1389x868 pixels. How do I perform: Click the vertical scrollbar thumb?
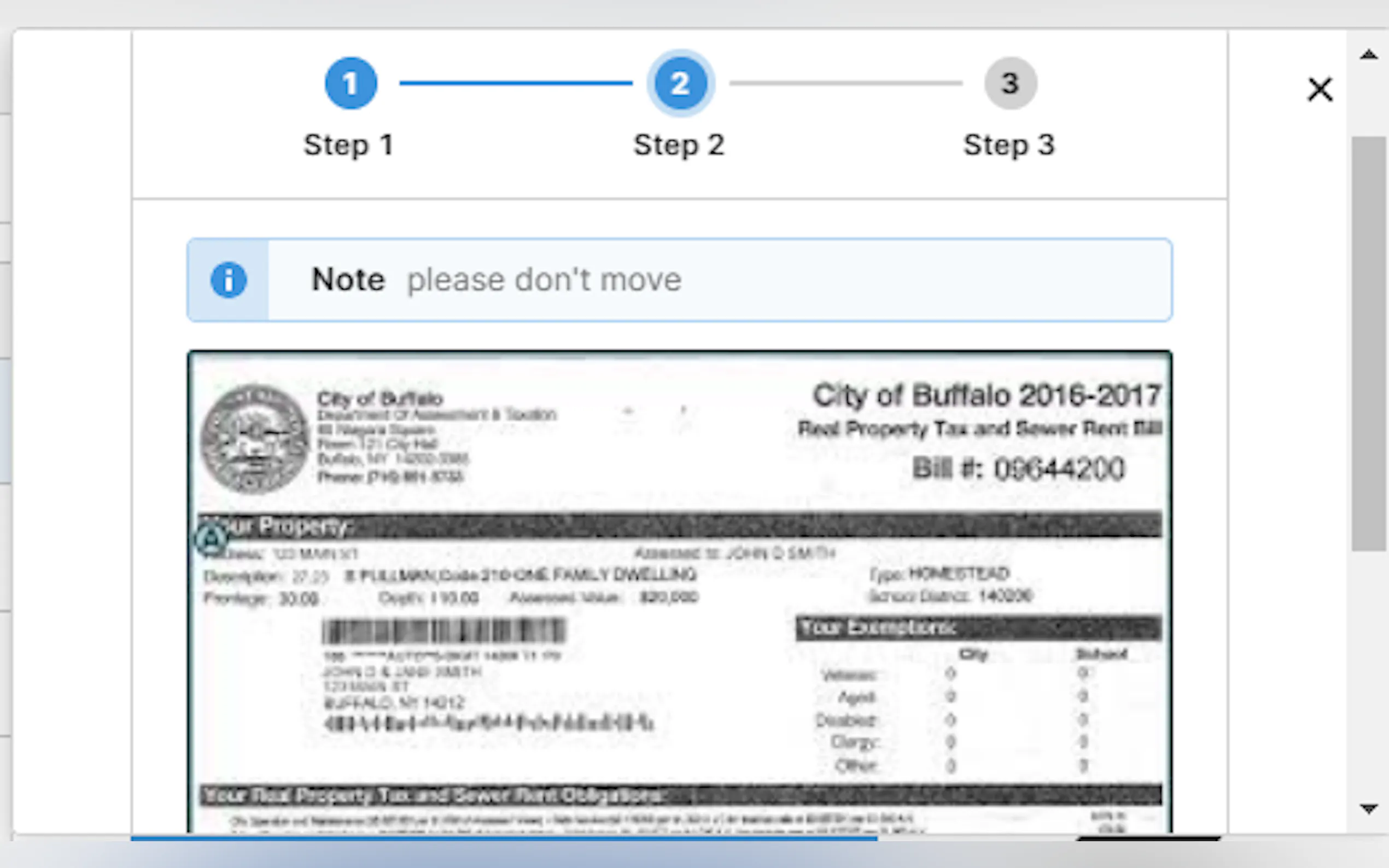1369,343
